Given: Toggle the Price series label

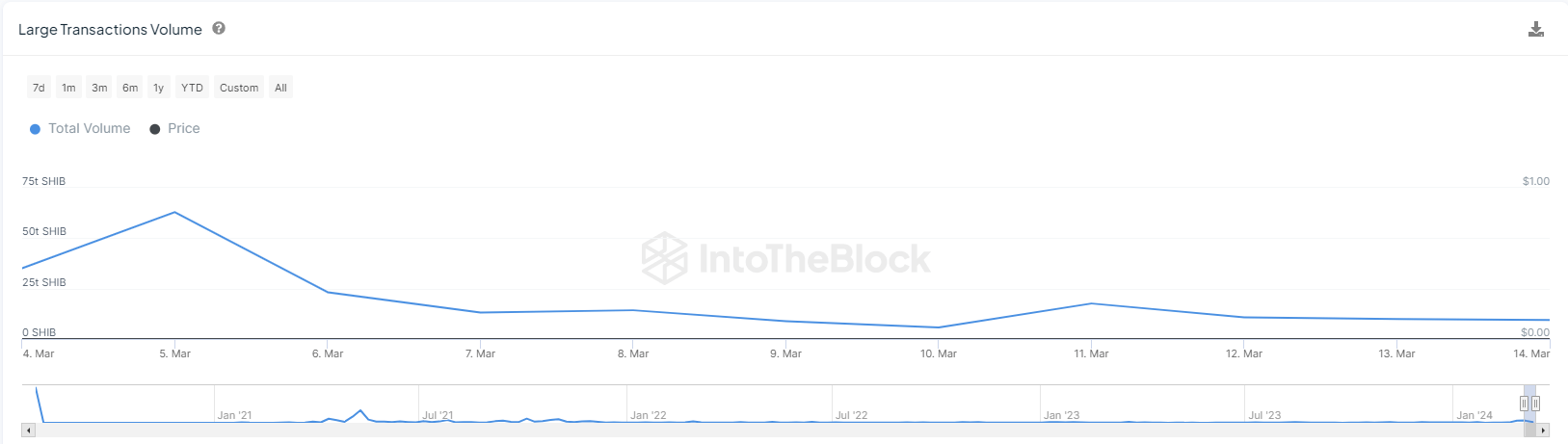Looking at the screenshot, I should 184,128.
